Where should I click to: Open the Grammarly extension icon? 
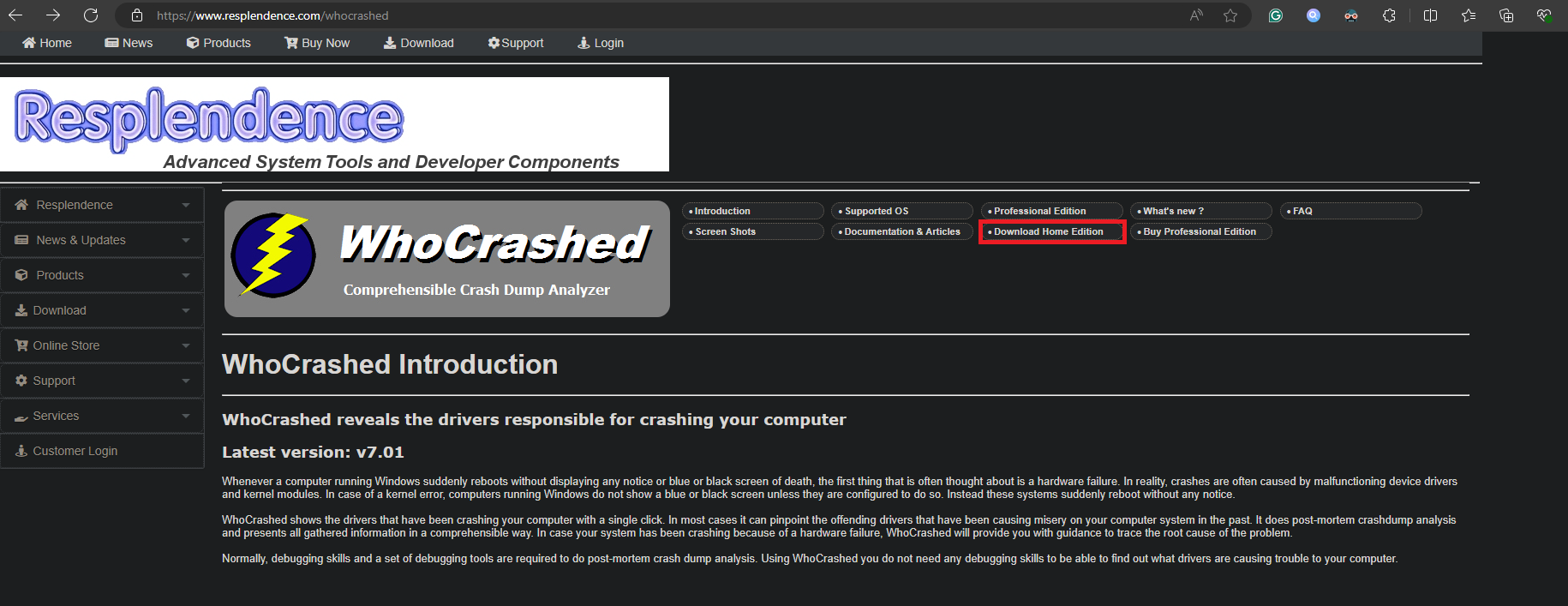point(1276,15)
